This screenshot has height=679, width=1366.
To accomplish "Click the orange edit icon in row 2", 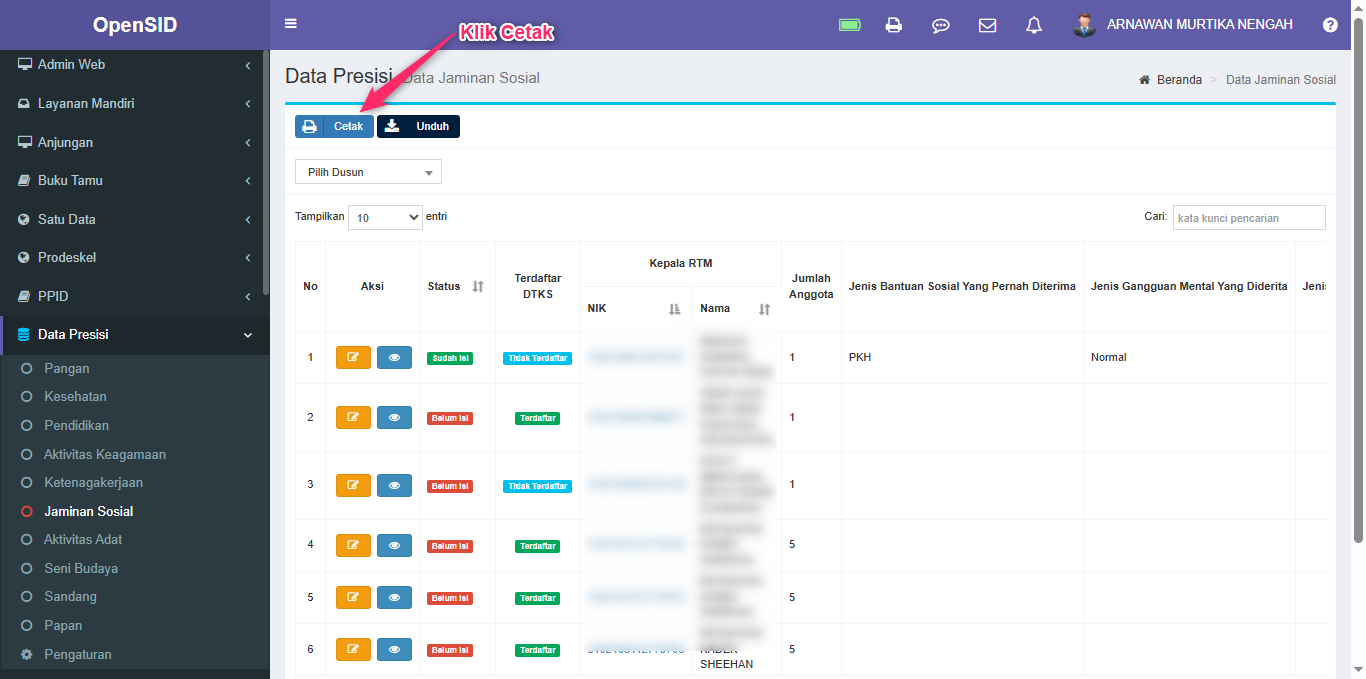I will coord(353,417).
